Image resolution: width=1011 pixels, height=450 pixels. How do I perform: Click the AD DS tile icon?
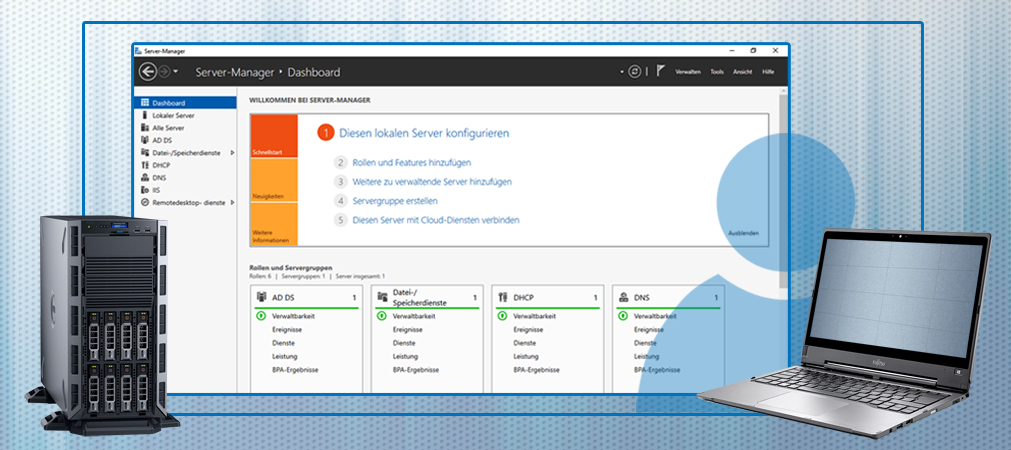pyautogui.click(x=262, y=297)
